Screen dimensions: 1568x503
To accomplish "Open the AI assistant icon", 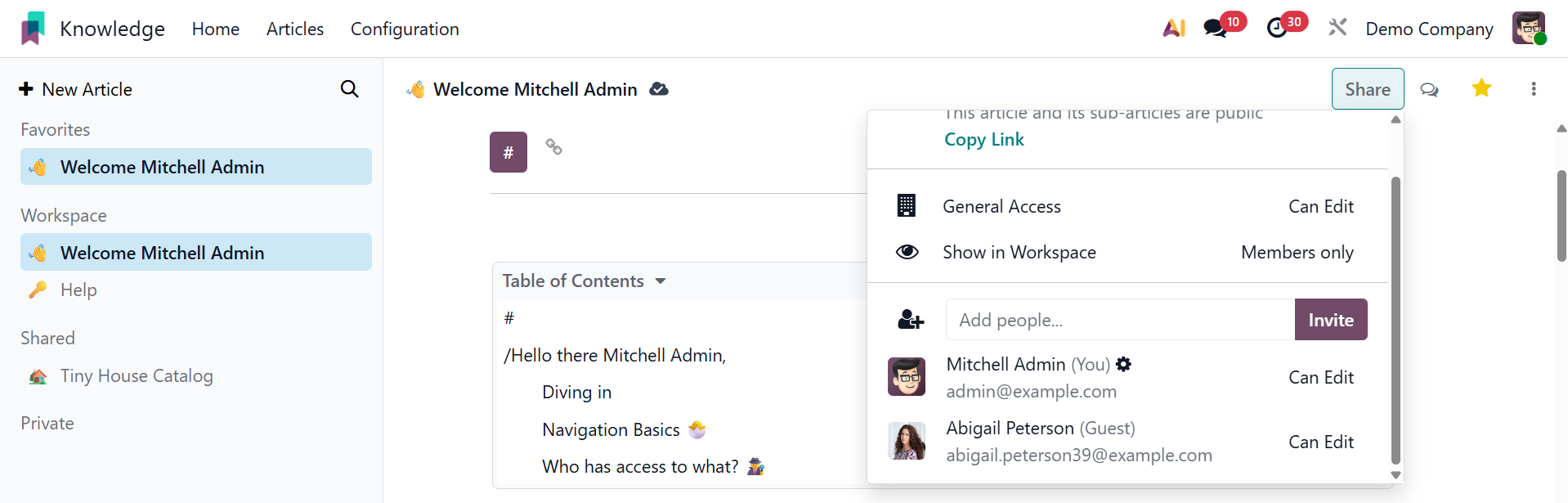I will (x=1174, y=29).
